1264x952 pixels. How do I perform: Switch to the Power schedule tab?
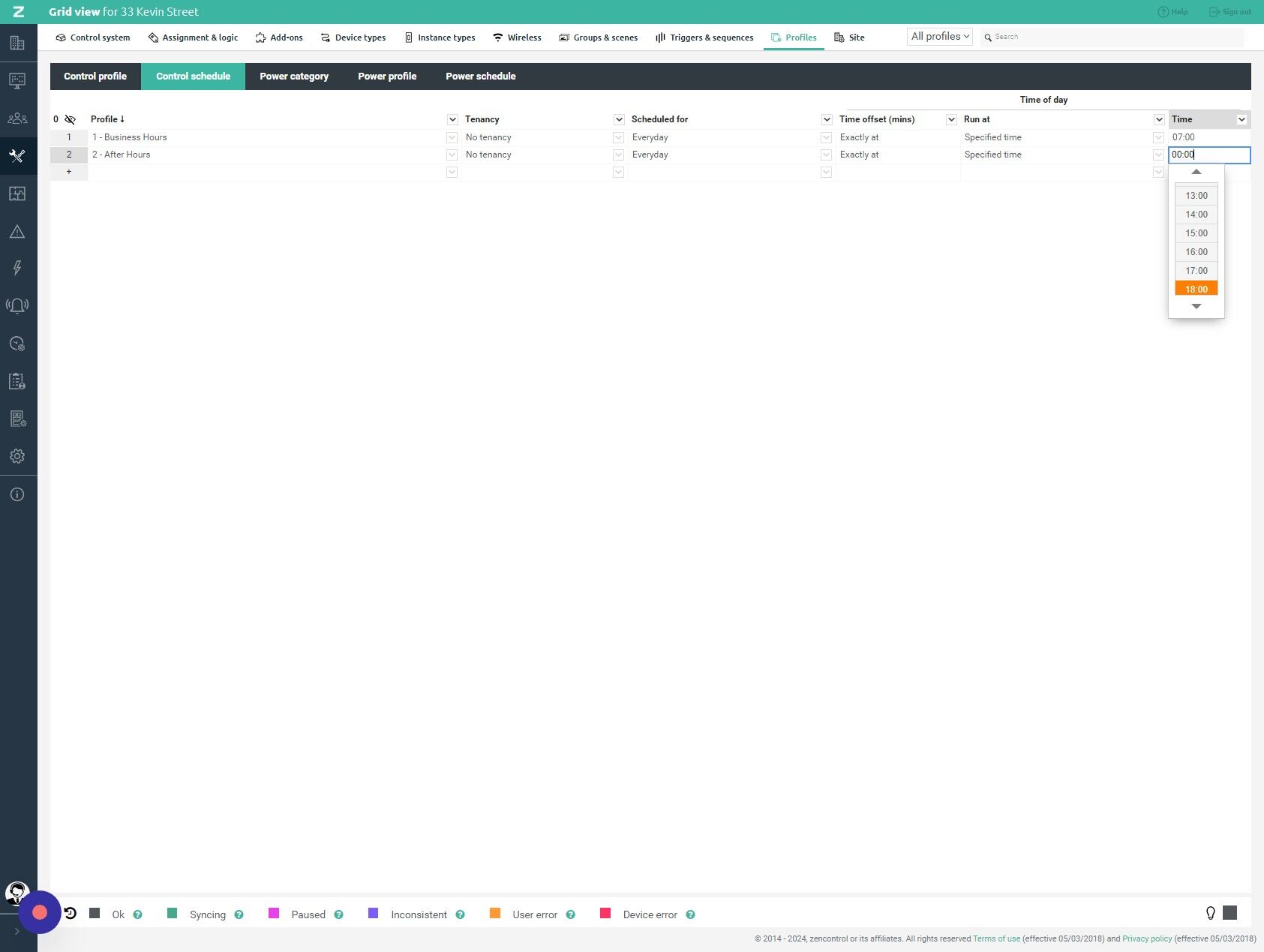point(481,77)
